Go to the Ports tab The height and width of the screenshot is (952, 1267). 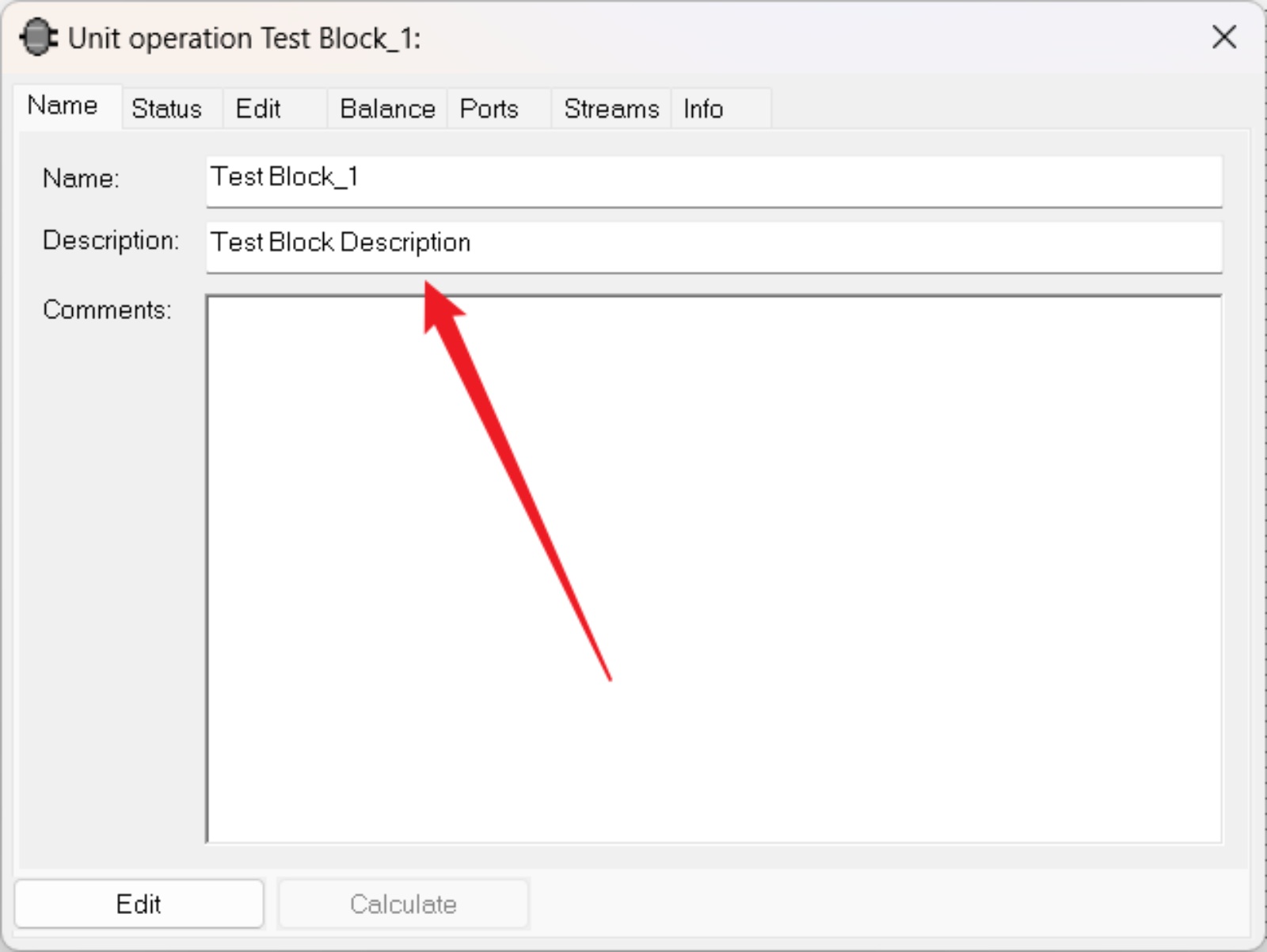489,109
